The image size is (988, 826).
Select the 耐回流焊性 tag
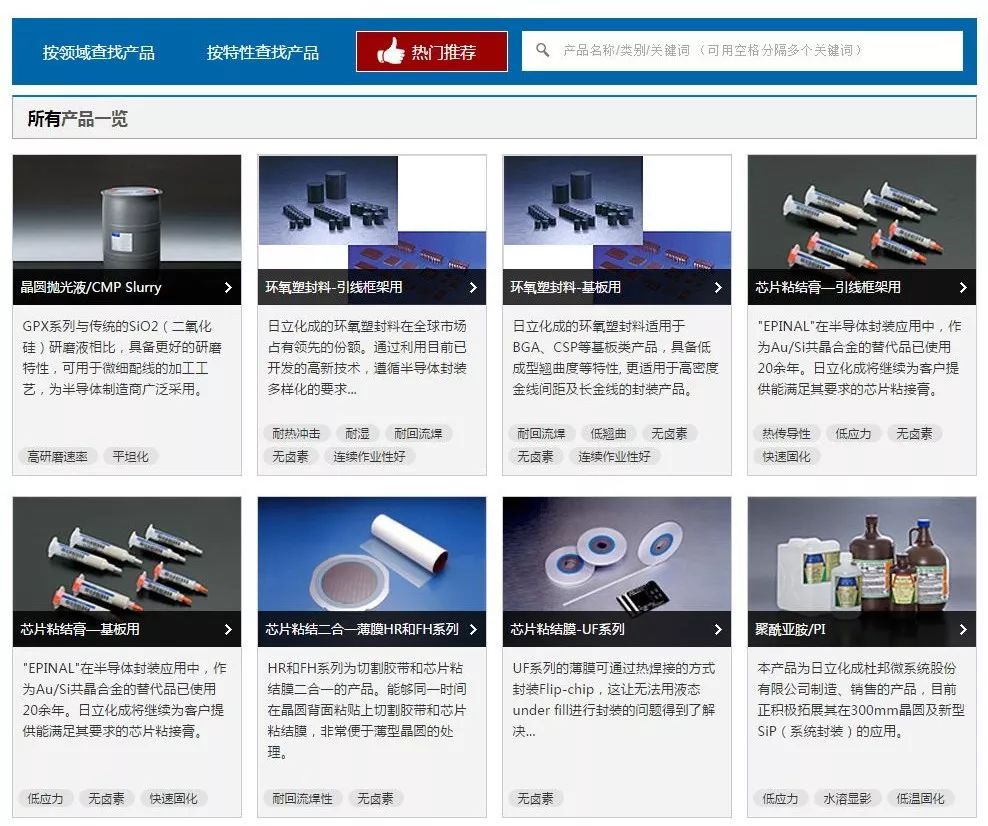coord(302,799)
